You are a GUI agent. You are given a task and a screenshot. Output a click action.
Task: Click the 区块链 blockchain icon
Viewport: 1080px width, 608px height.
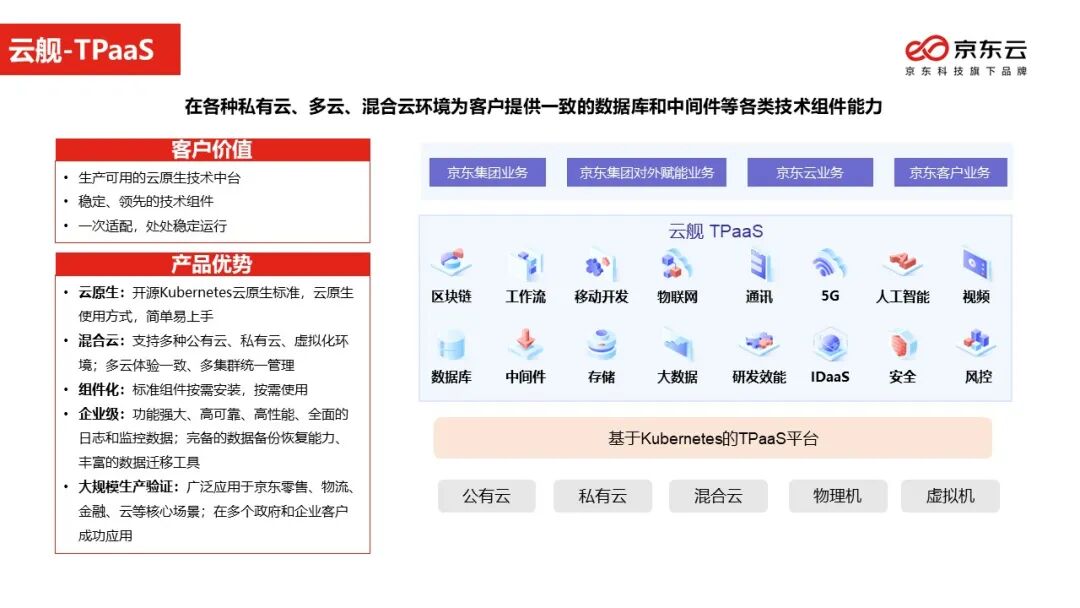pyautogui.click(x=451, y=264)
